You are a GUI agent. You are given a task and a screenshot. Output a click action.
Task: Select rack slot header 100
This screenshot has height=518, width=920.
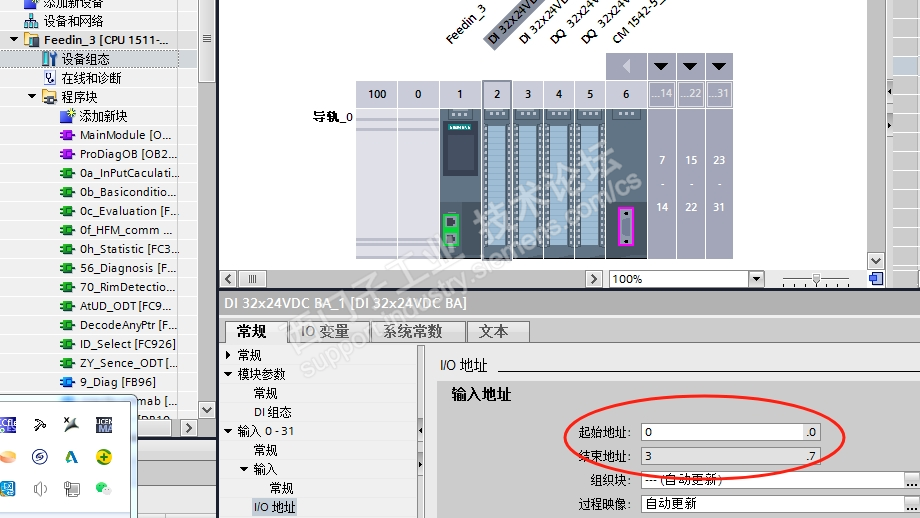pyautogui.click(x=377, y=94)
